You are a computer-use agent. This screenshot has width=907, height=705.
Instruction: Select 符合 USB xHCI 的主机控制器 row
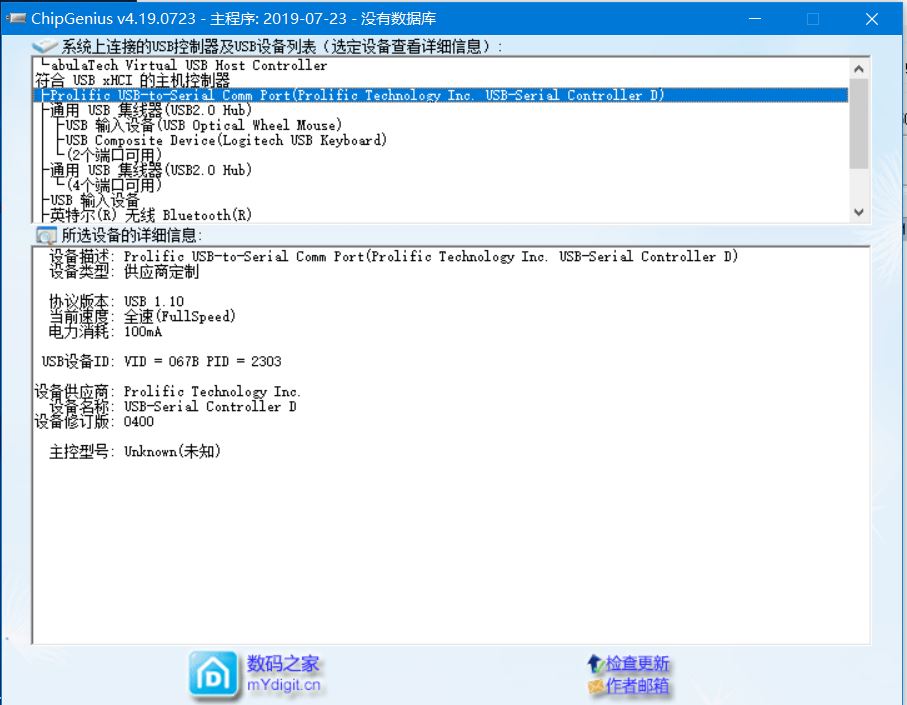[x=442, y=80]
